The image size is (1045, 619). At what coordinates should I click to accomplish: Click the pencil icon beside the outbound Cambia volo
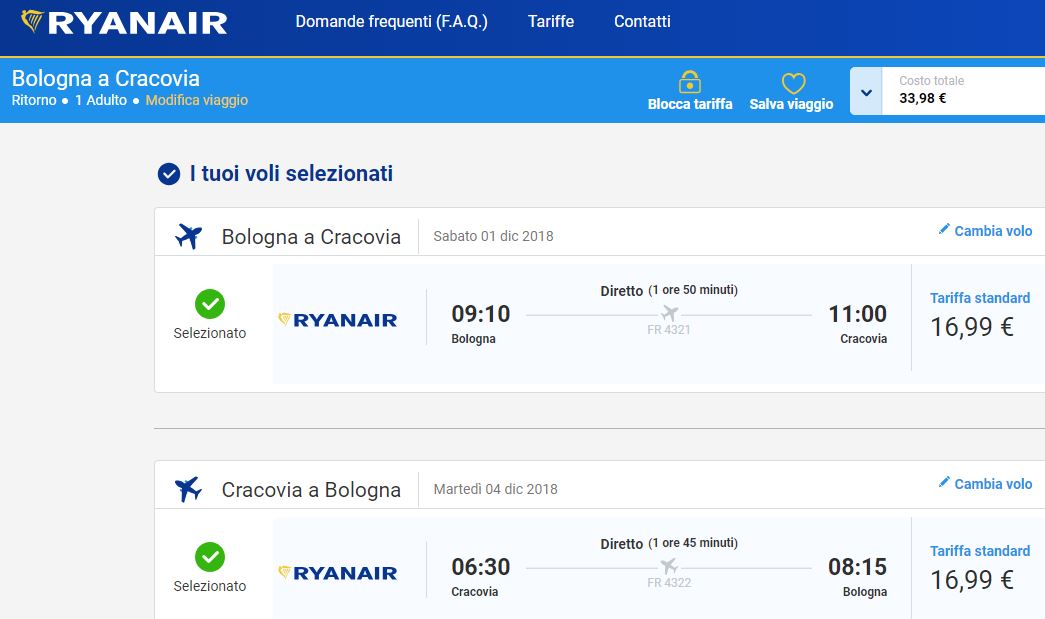[944, 230]
